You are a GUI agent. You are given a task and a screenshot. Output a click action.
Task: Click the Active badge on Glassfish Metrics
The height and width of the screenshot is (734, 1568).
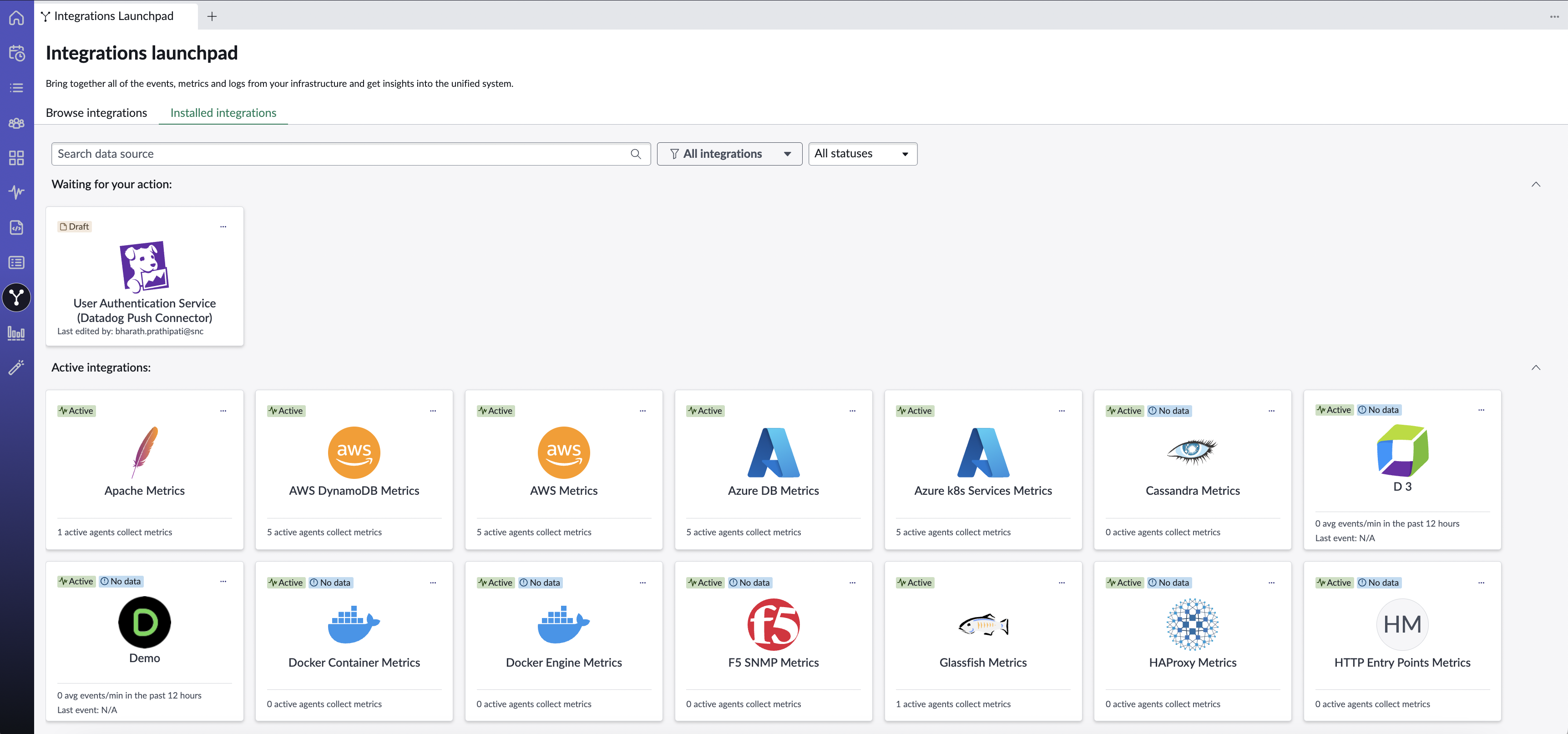click(x=915, y=583)
